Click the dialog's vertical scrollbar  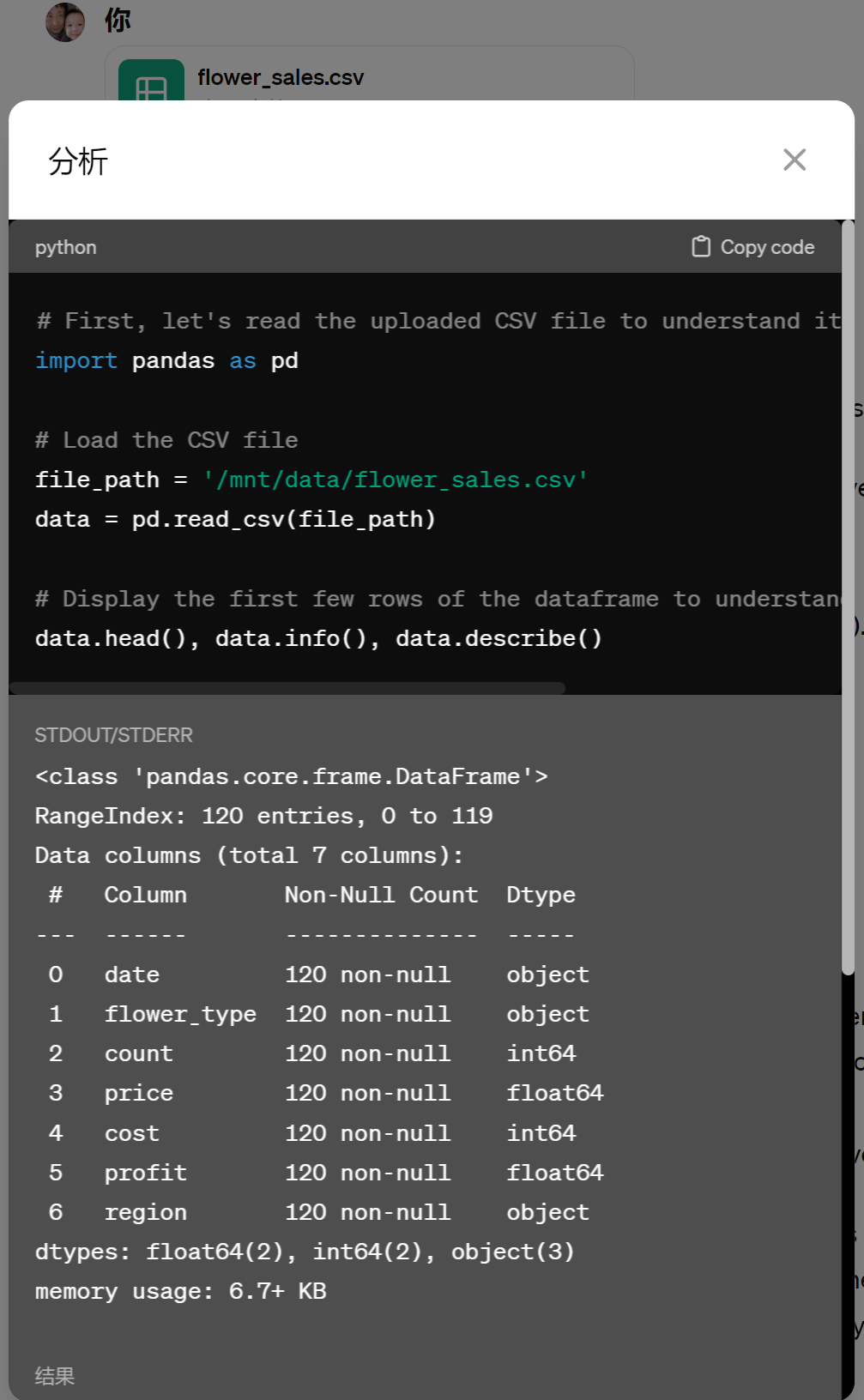pos(848,600)
